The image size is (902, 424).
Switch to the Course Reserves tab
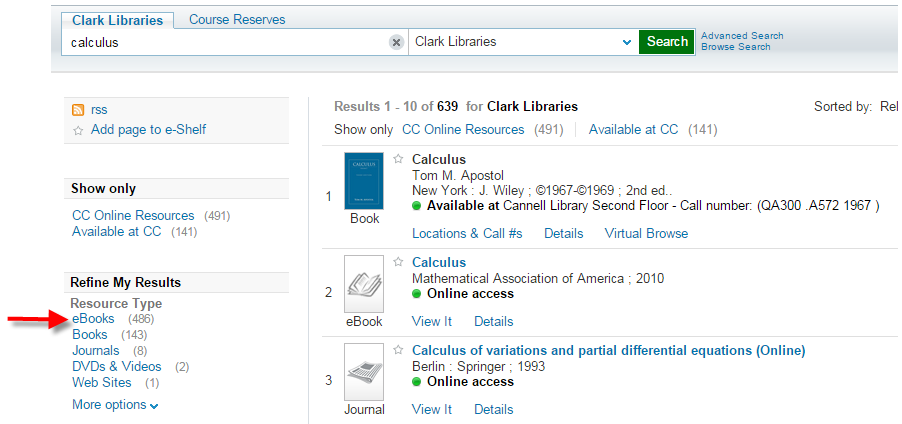point(237,20)
